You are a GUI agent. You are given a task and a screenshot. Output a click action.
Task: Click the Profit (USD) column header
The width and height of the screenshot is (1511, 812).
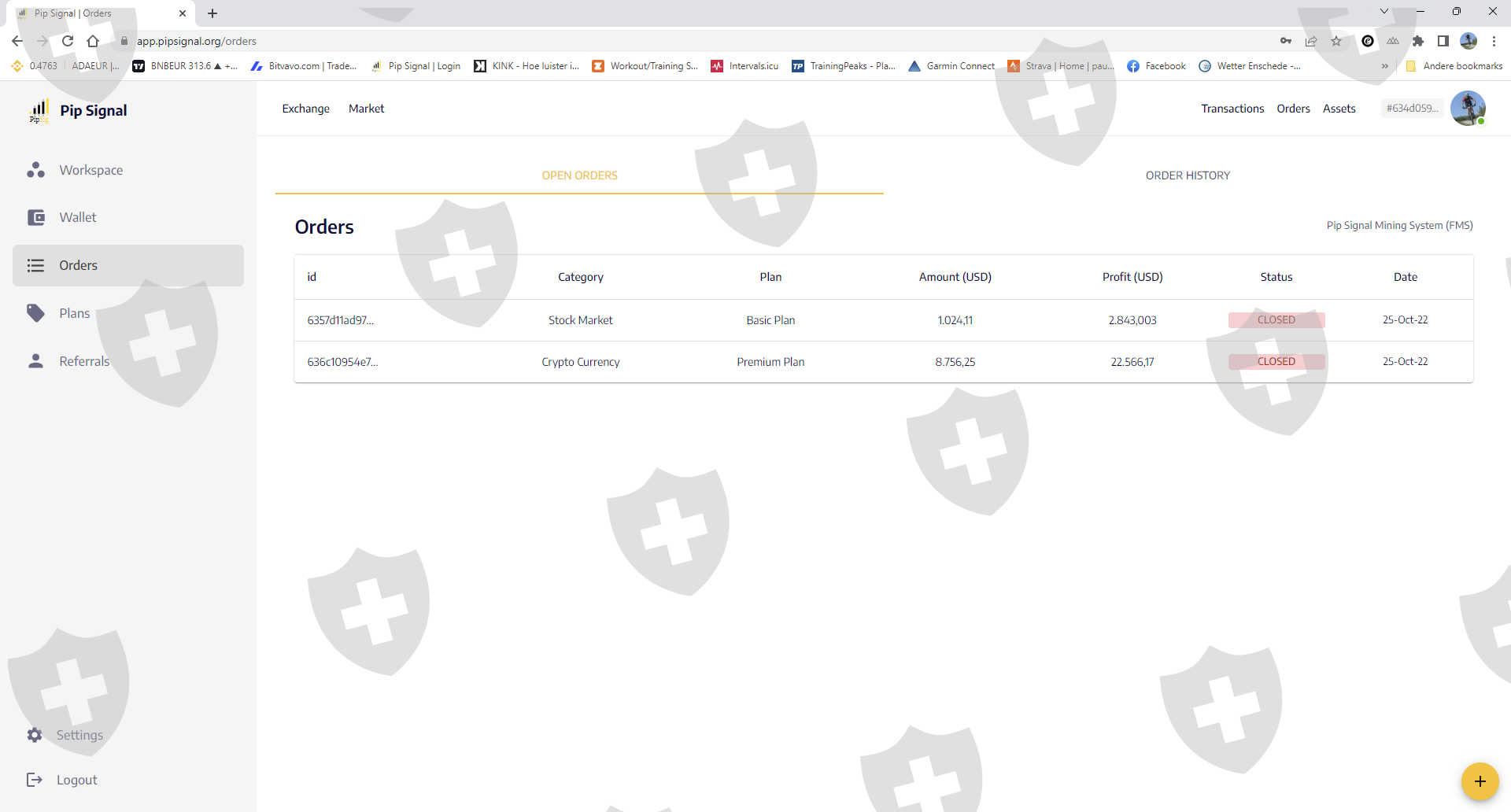click(1132, 277)
